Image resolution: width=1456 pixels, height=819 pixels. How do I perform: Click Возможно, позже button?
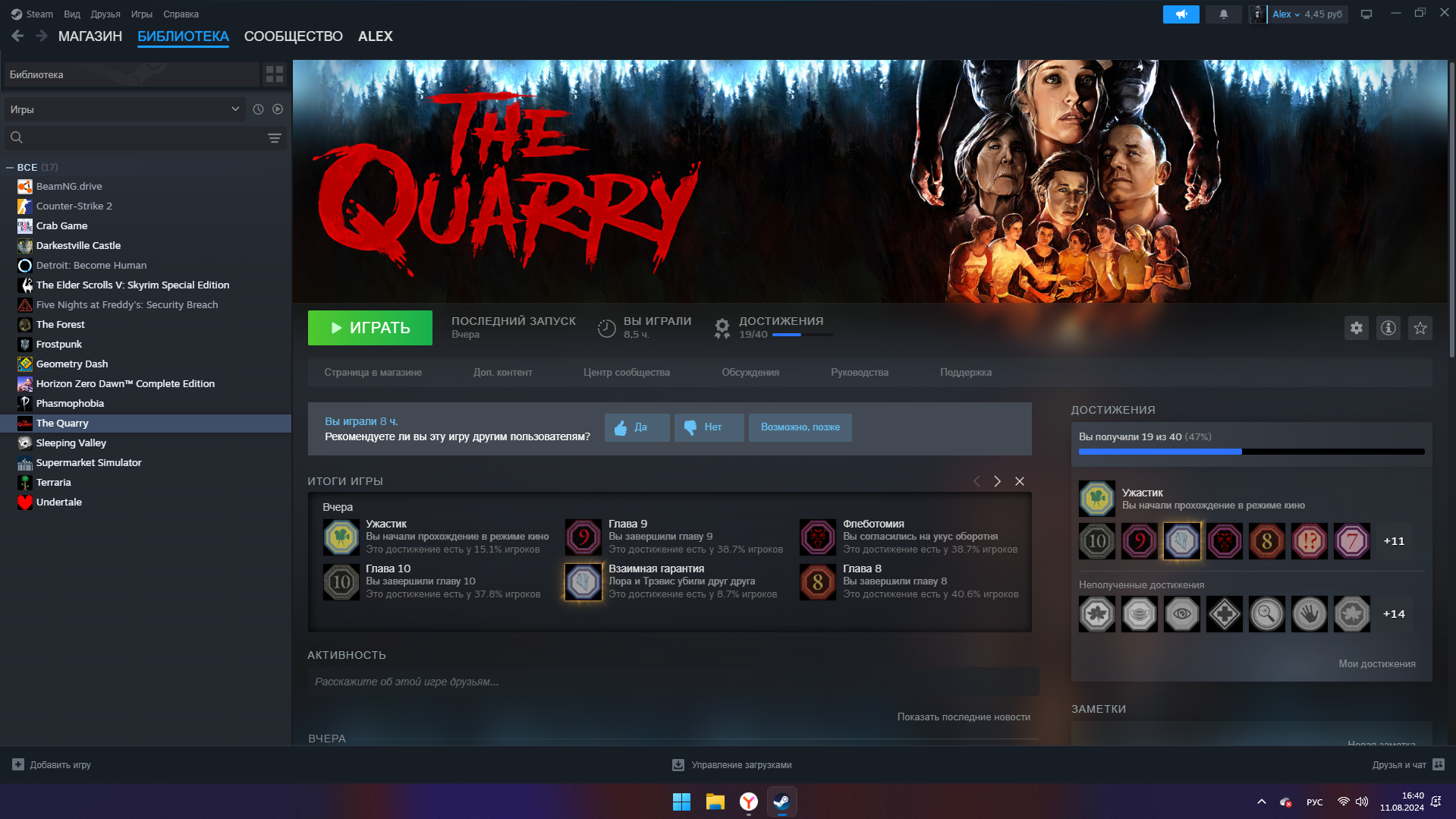[x=800, y=427]
